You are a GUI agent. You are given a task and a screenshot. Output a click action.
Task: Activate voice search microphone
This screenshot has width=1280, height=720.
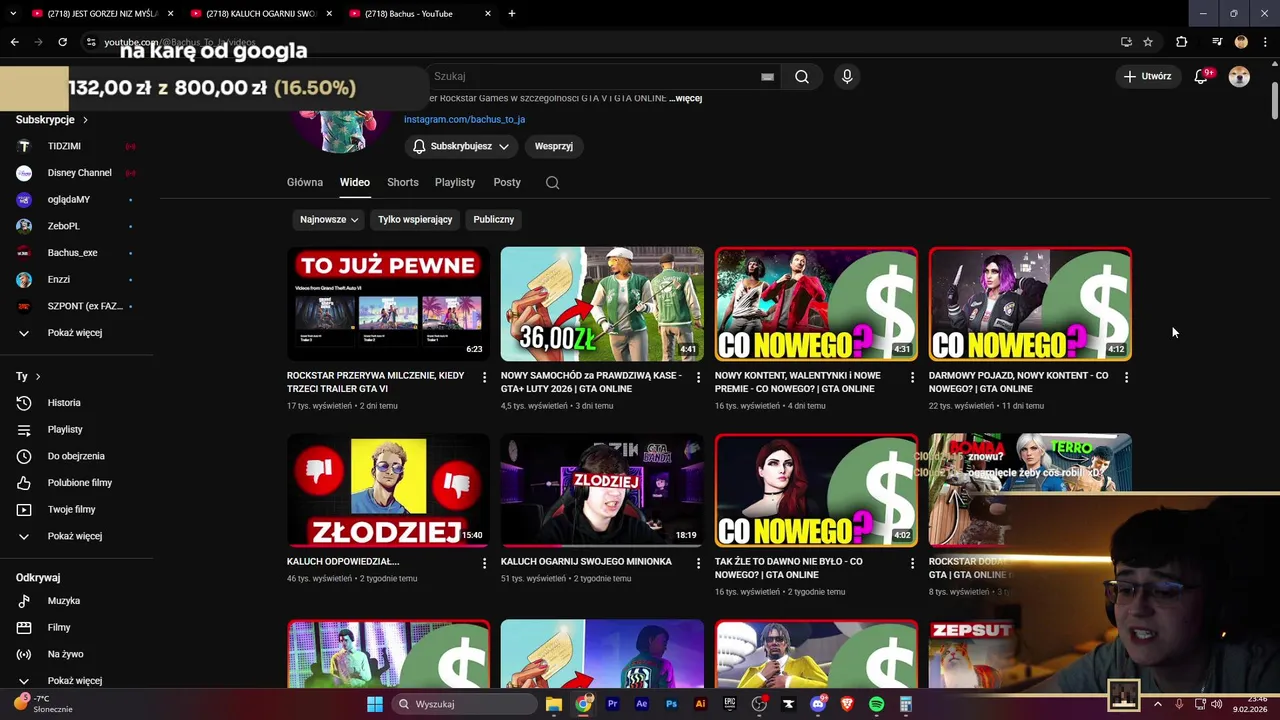click(847, 76)
